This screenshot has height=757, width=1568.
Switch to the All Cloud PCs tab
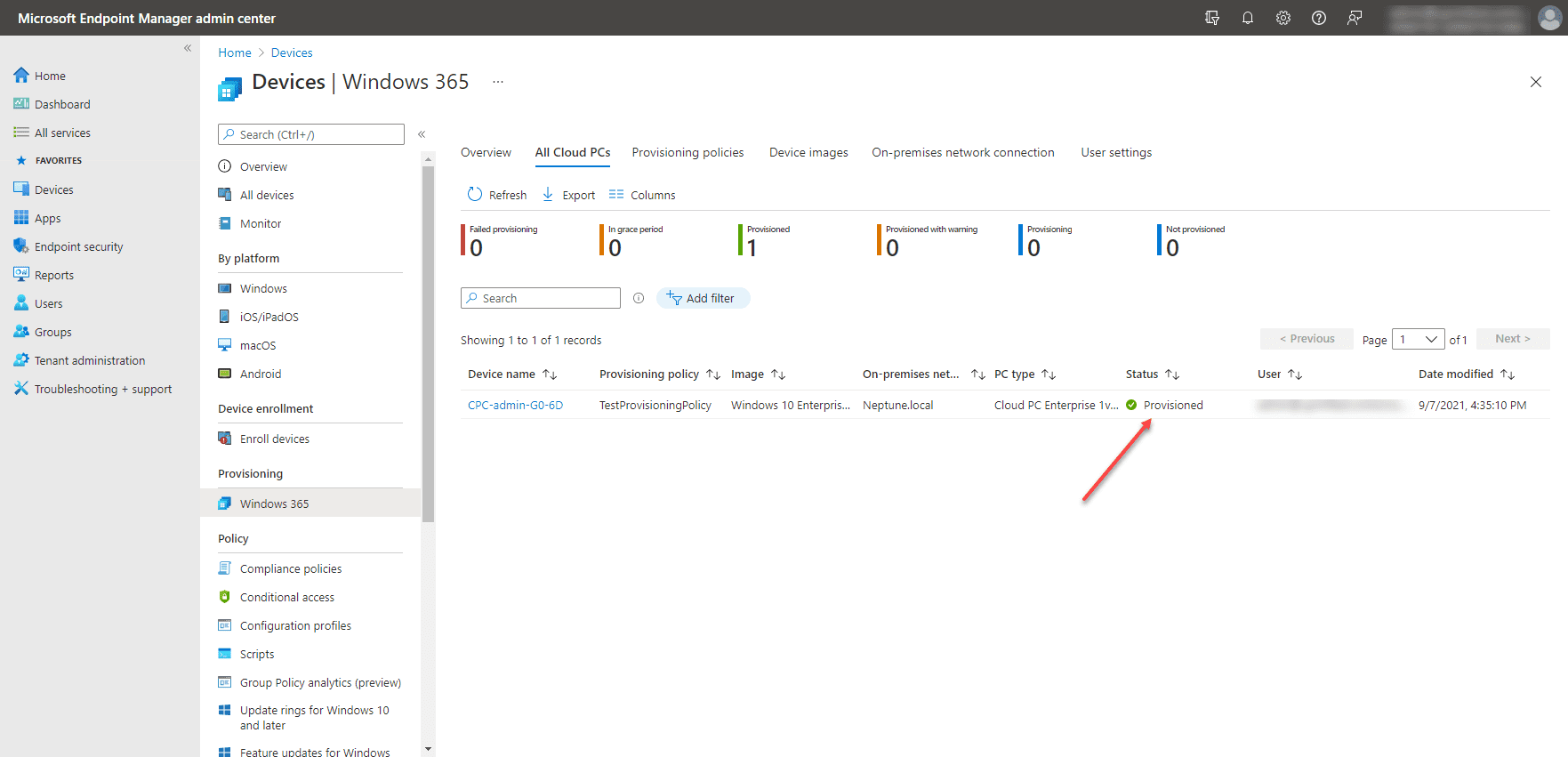point(573,152)
